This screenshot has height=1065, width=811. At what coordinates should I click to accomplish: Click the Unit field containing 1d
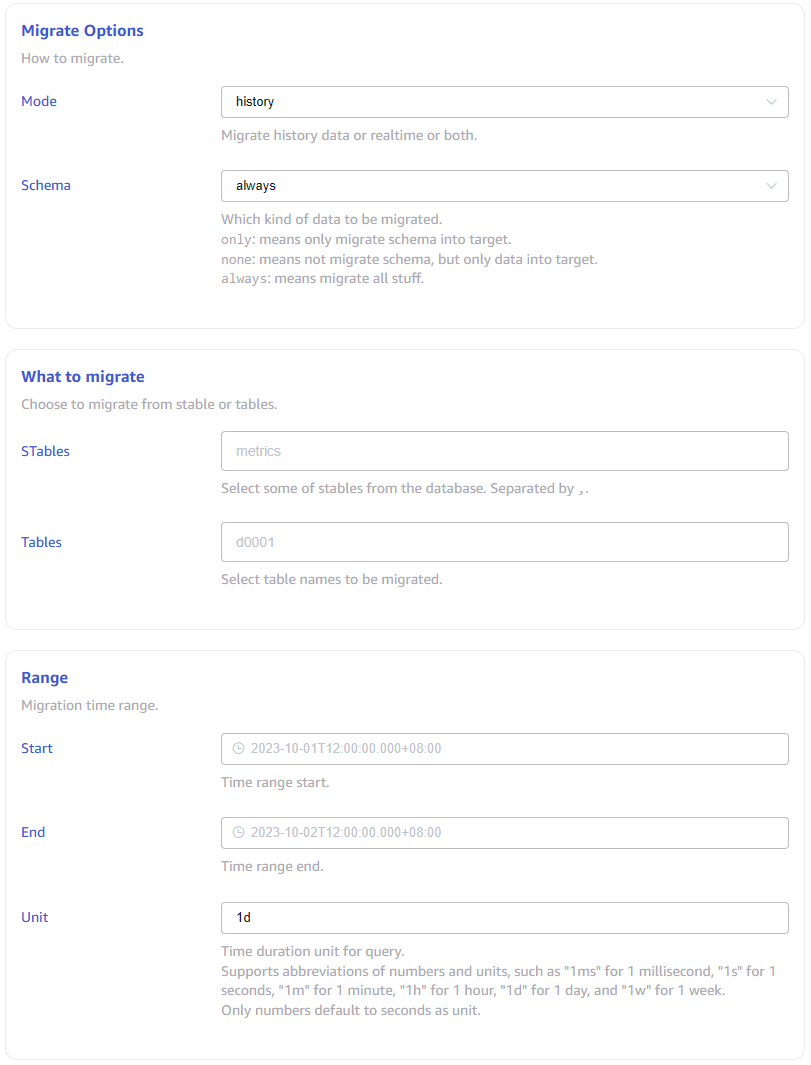point(504,917)
